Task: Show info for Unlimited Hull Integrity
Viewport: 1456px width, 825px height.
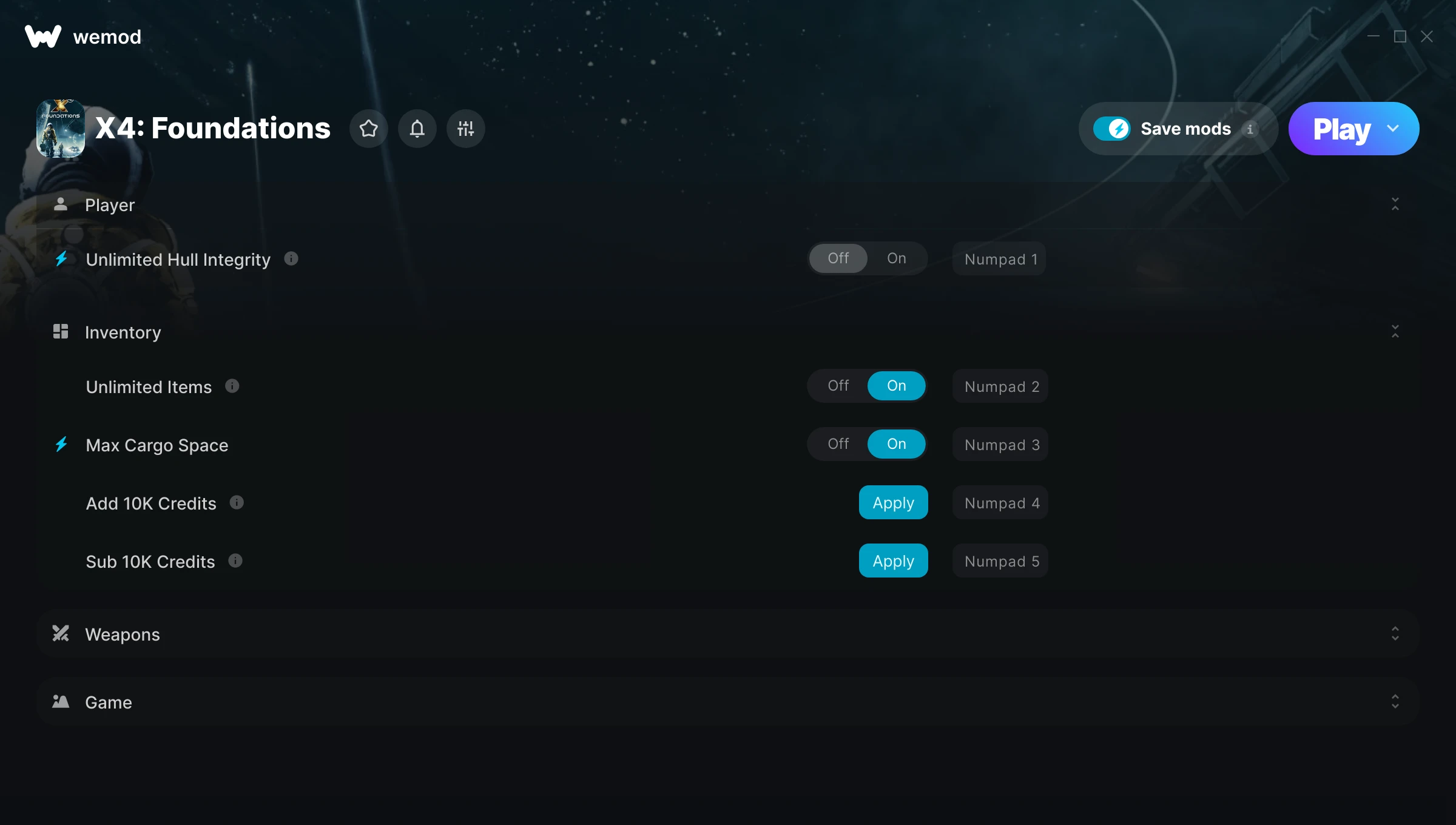Action: point(291,259)
